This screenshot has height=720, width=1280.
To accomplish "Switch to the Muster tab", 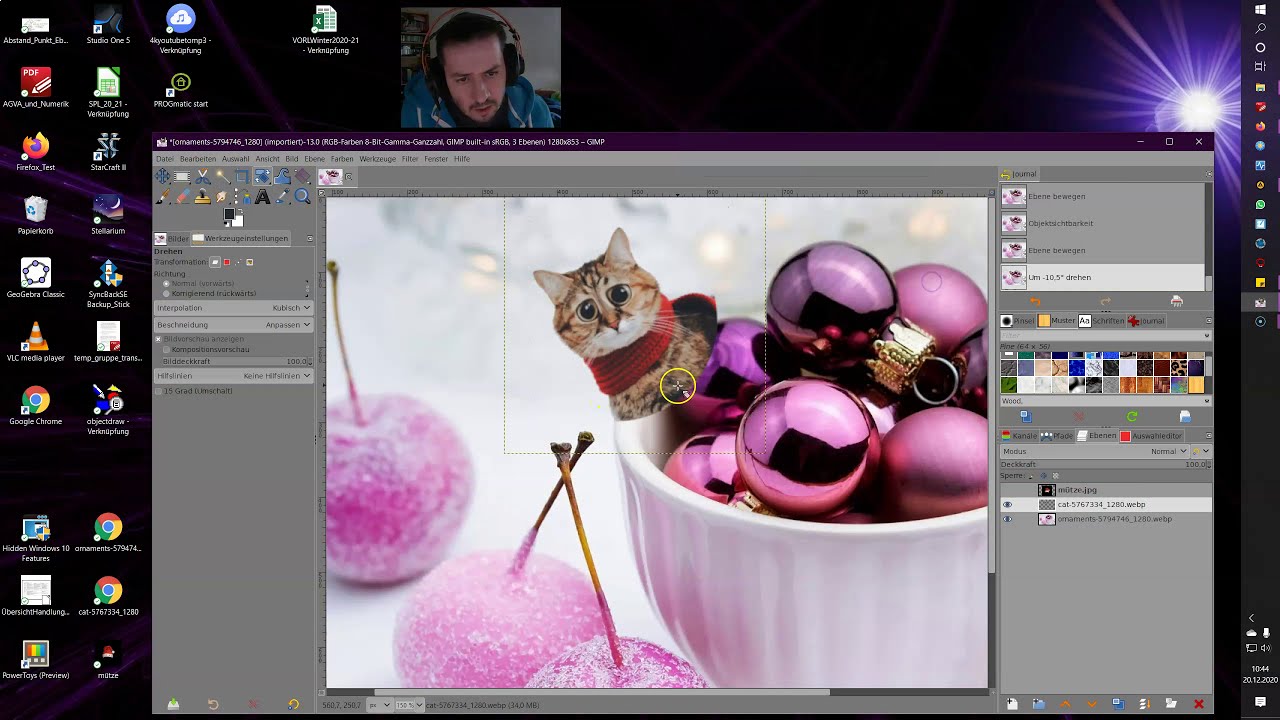I will tap(1057, 321).
